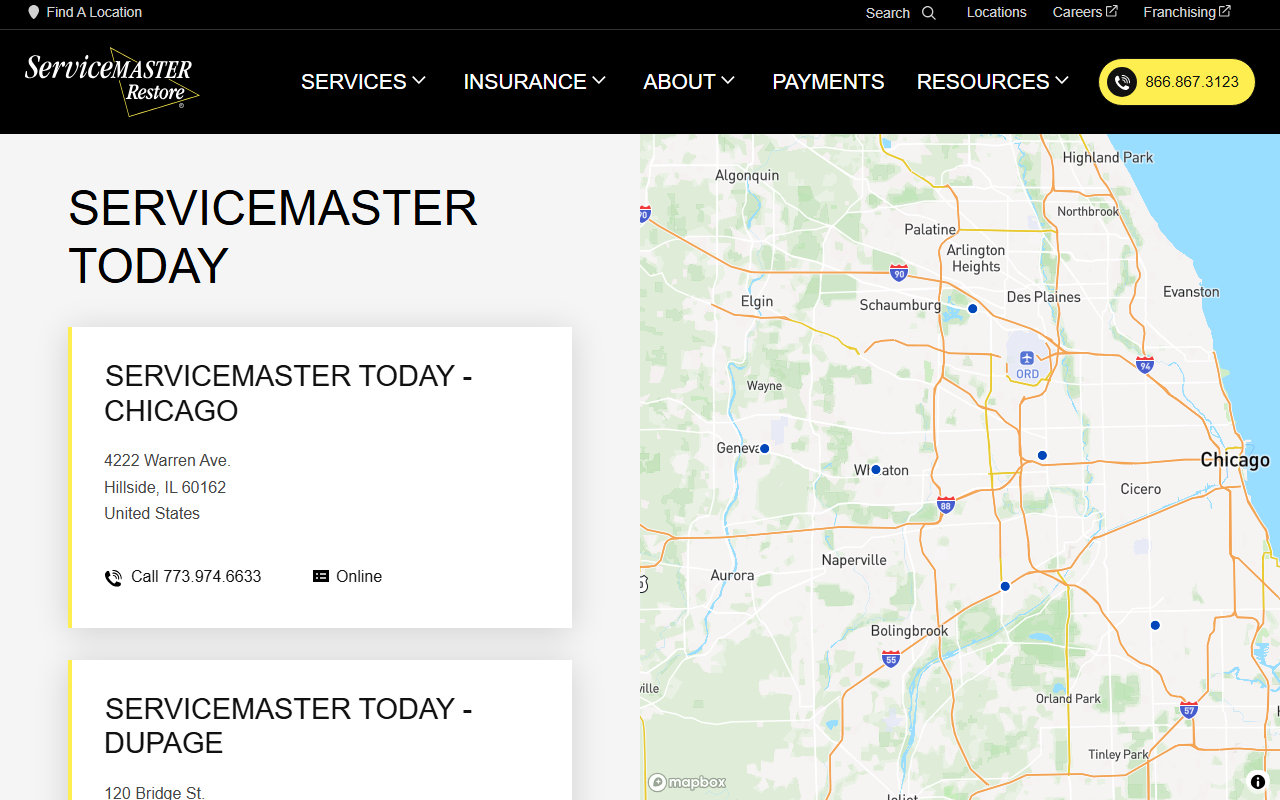1280x800 pixels.
Task: Select the blue map marker south of ORD airport
Action: tap(1042, 455)
